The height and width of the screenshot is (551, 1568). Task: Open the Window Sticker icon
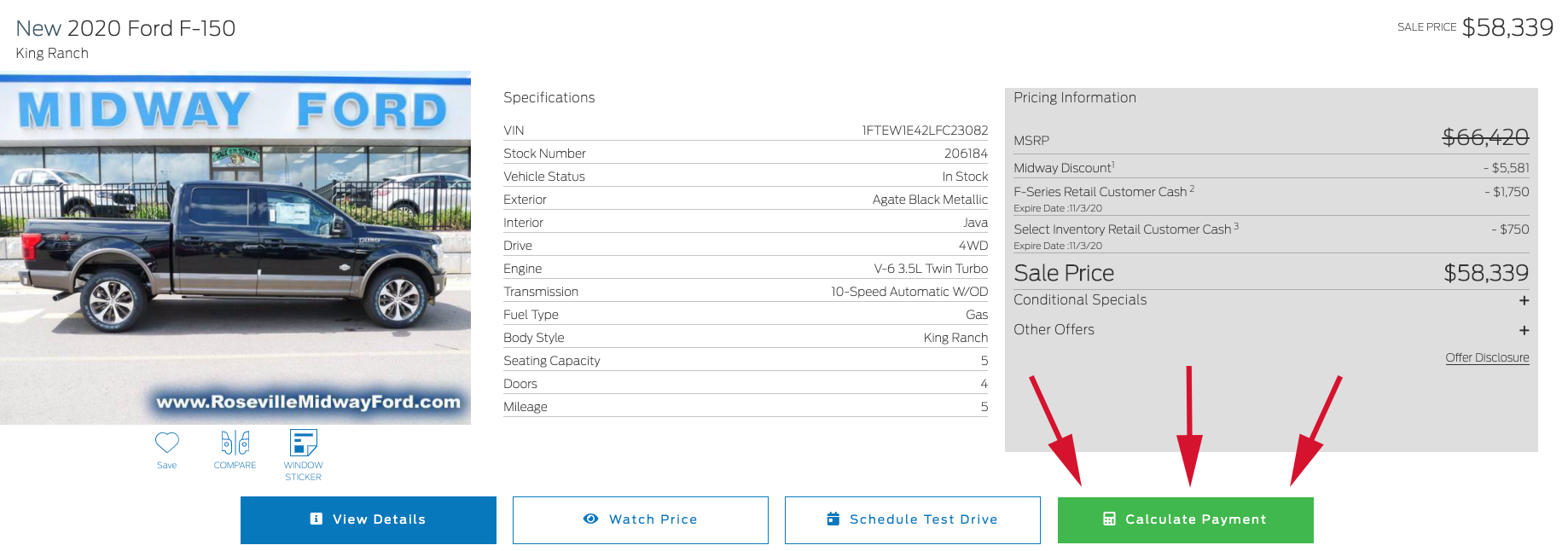(303, 443)
